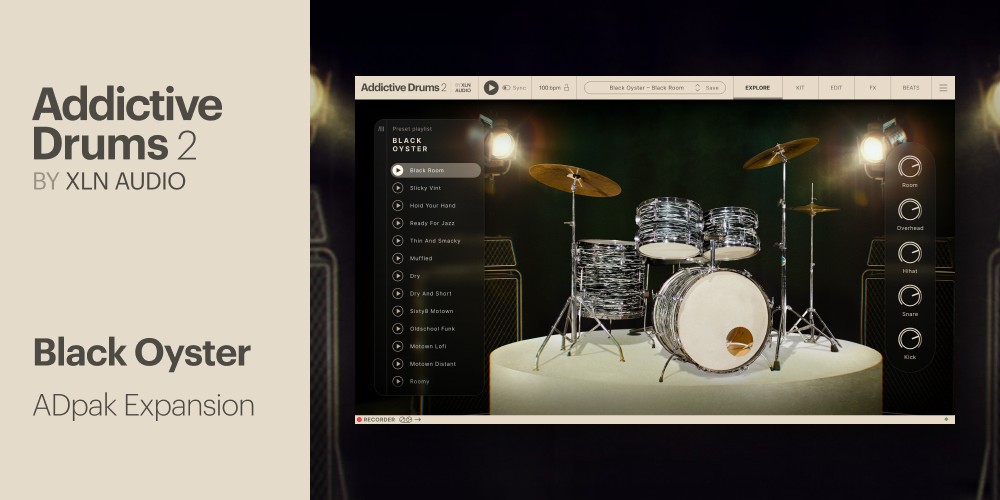
Task: Switch to the KIT tab
Action: 800,88
